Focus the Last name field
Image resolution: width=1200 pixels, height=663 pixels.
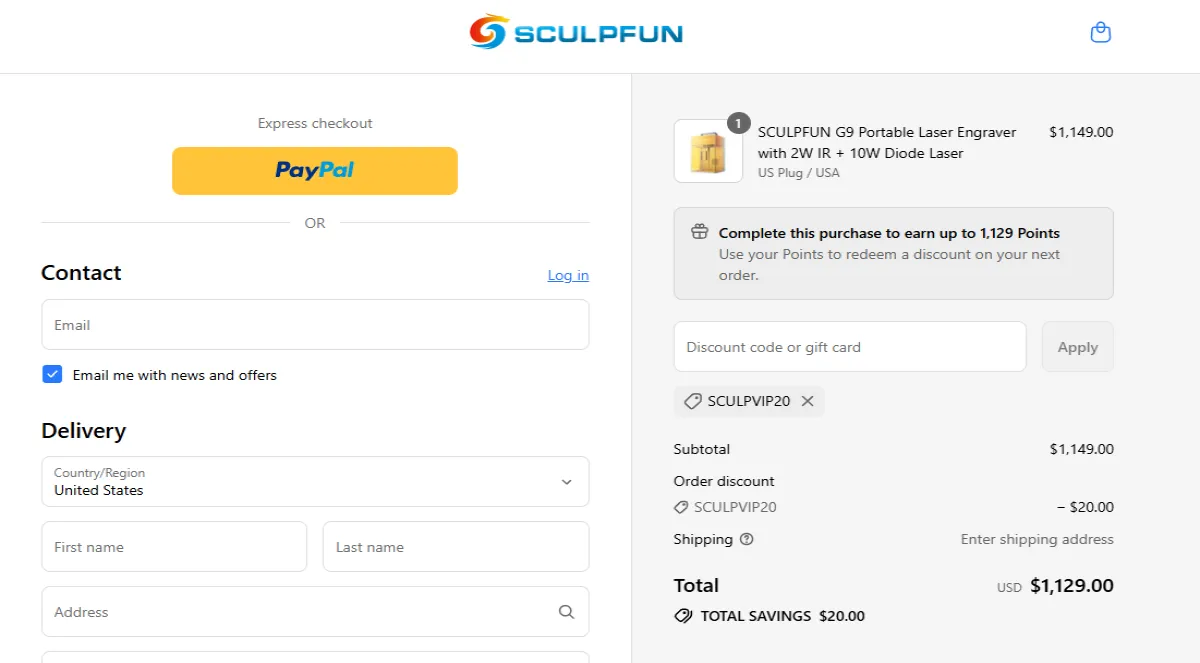(456, 547)
